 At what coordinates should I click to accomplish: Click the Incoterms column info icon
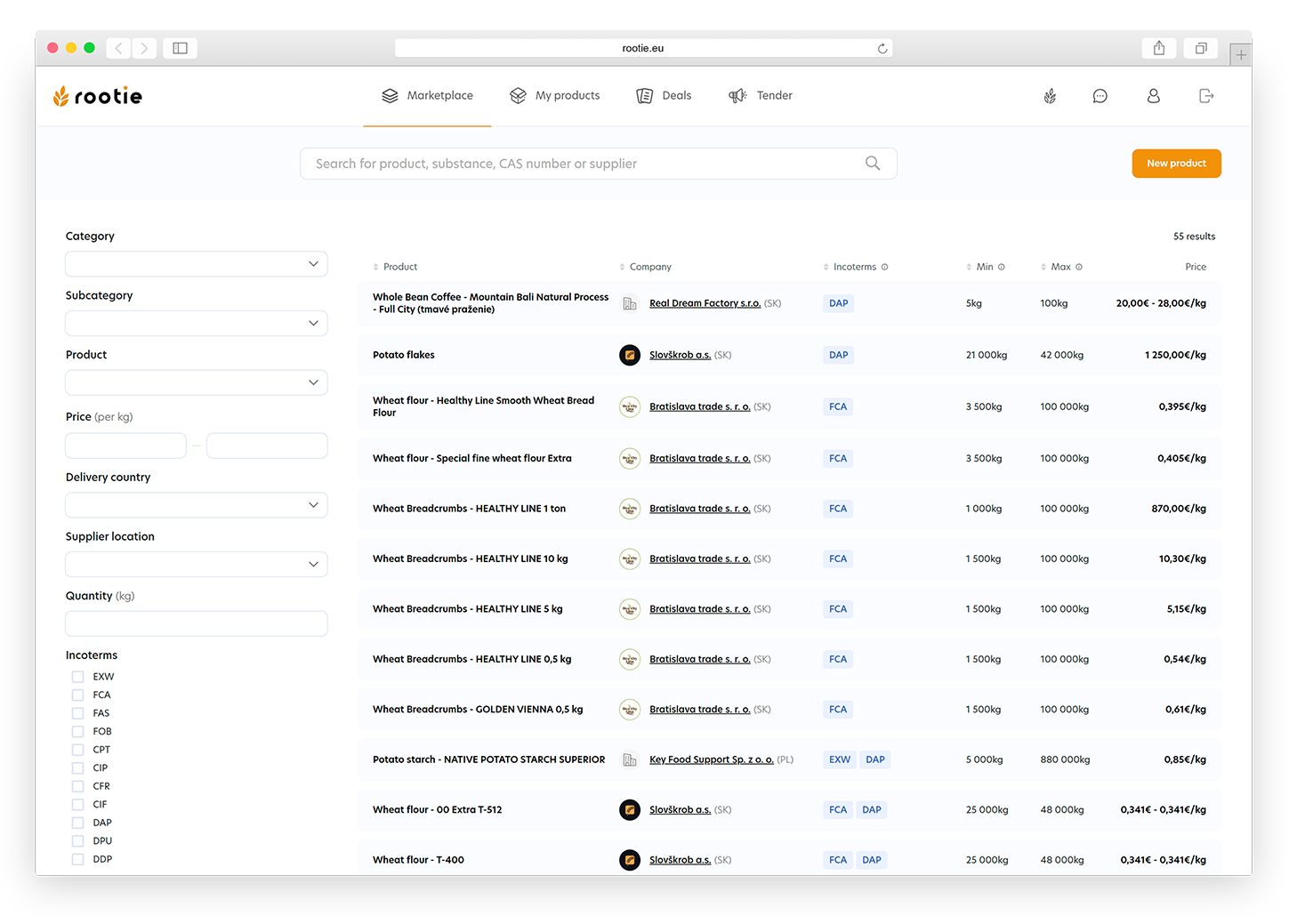pos(884,267)
